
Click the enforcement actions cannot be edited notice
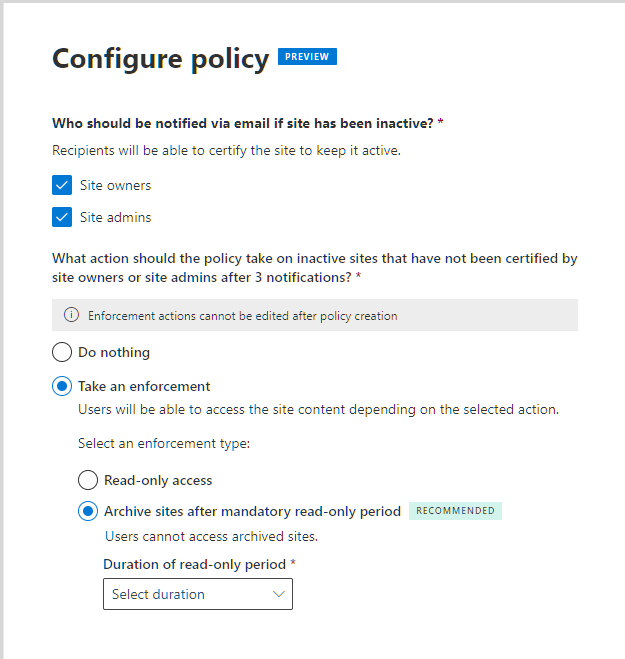click(x=242, y=316)
